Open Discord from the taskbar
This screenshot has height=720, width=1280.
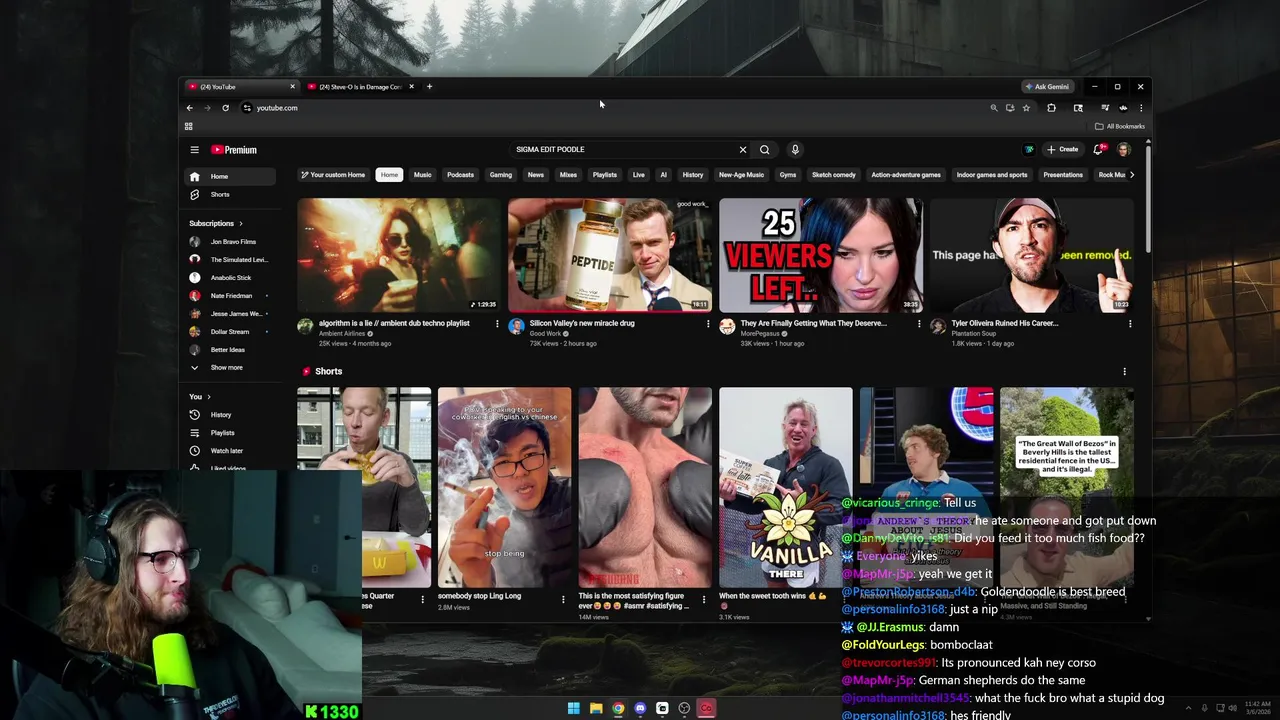(x=640, y=708)
